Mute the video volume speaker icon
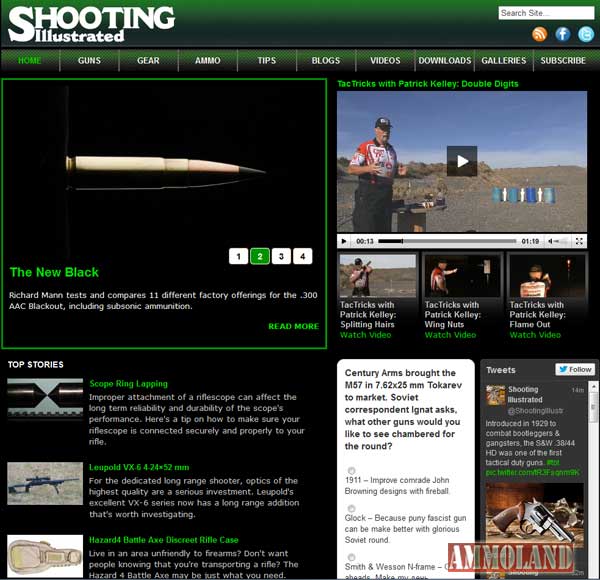 coord(550,241)
